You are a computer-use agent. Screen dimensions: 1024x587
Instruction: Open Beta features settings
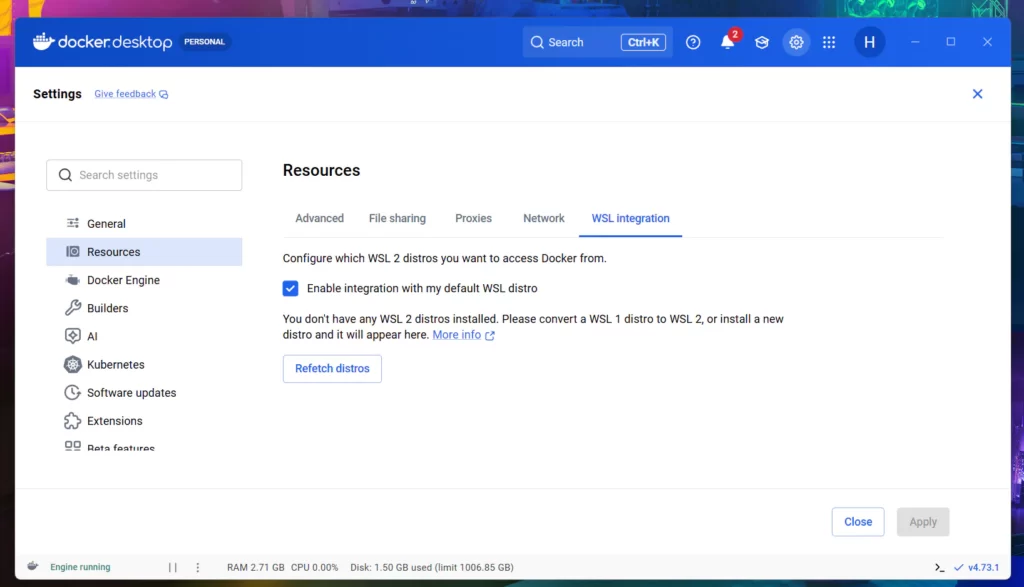[x=144, y=447]
